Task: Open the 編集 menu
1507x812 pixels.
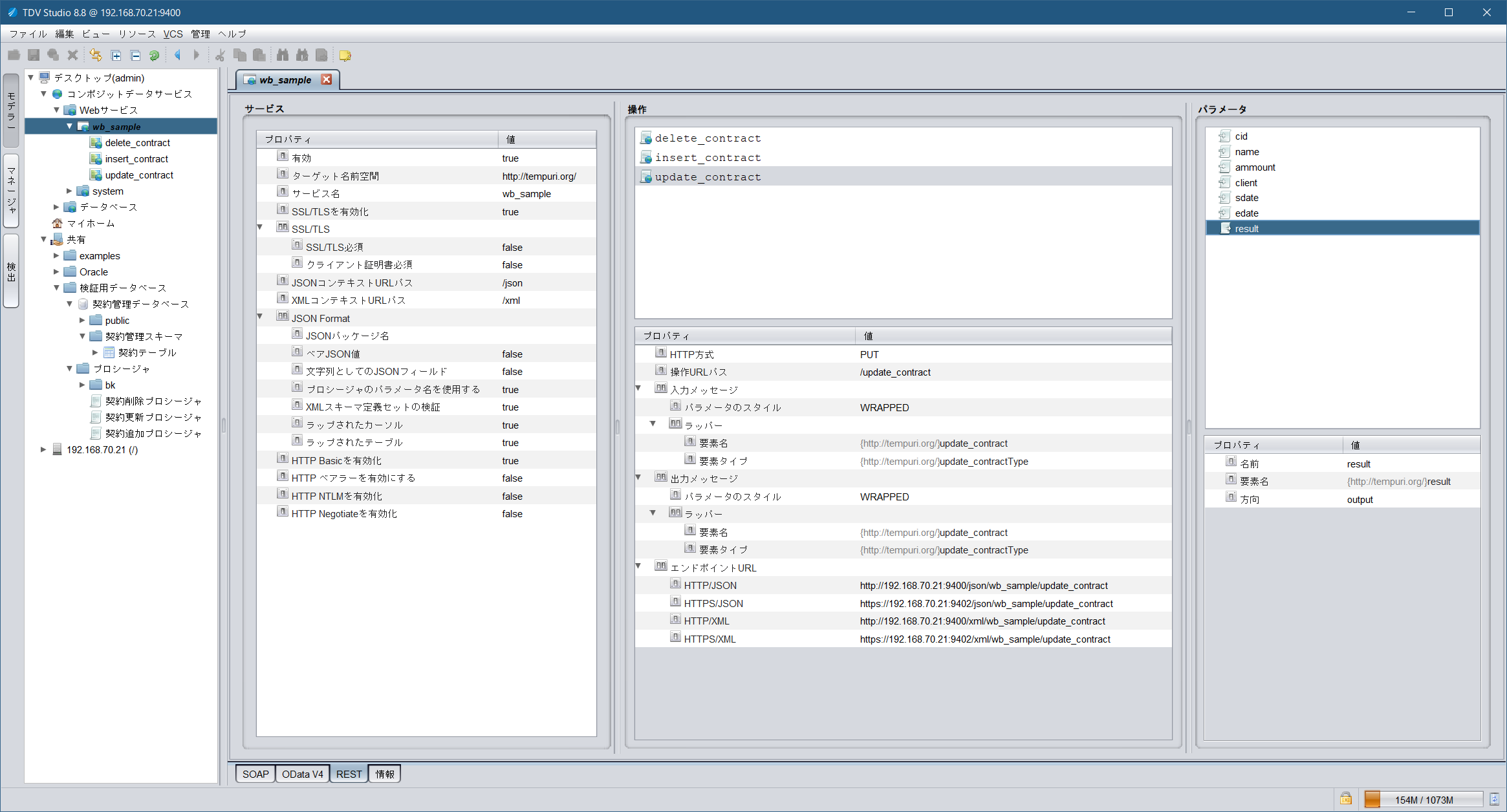Action: 65,34
